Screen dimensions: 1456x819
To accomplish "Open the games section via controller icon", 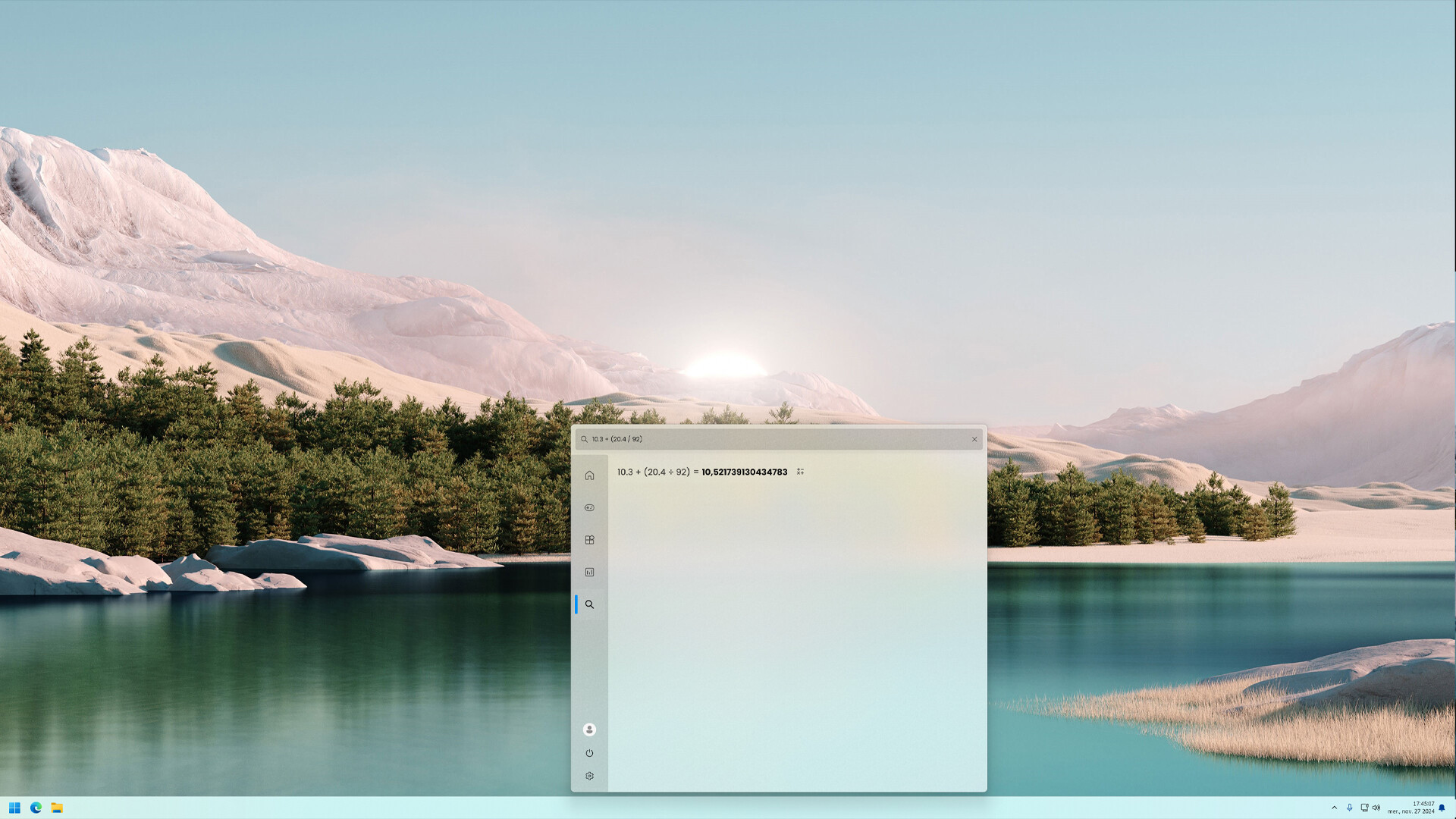I will point(589,507).
